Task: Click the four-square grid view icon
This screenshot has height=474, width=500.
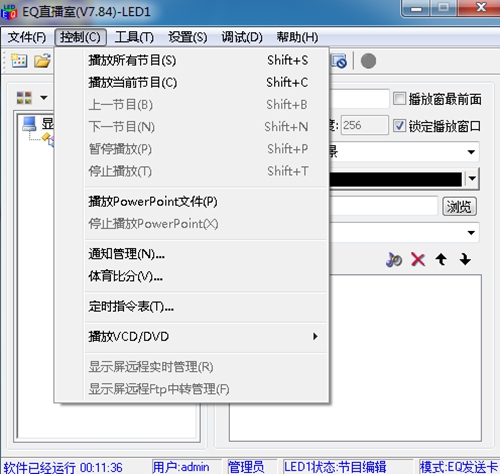Action: point(24,98)
